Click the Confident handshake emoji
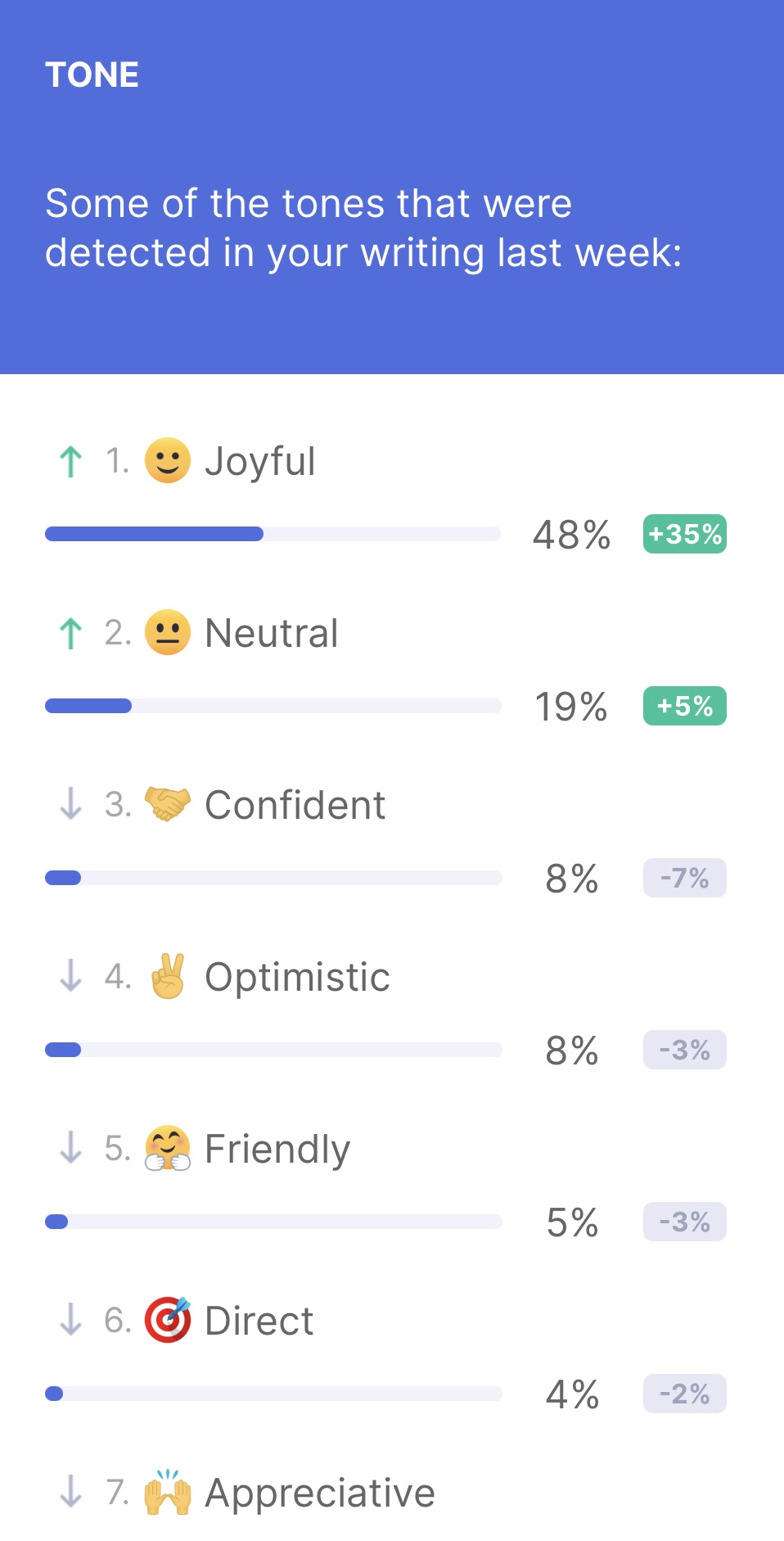The height and width of the screenshot is (1541, 784). [168, 804]
